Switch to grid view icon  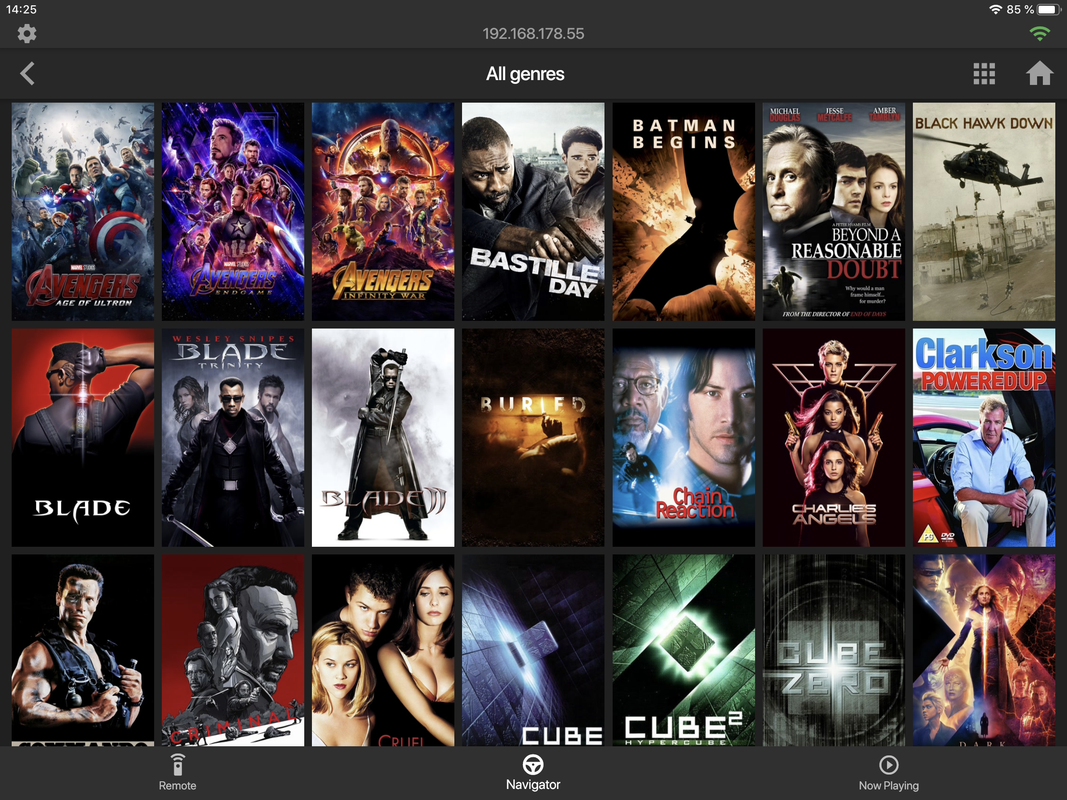(x=984, y=73)
